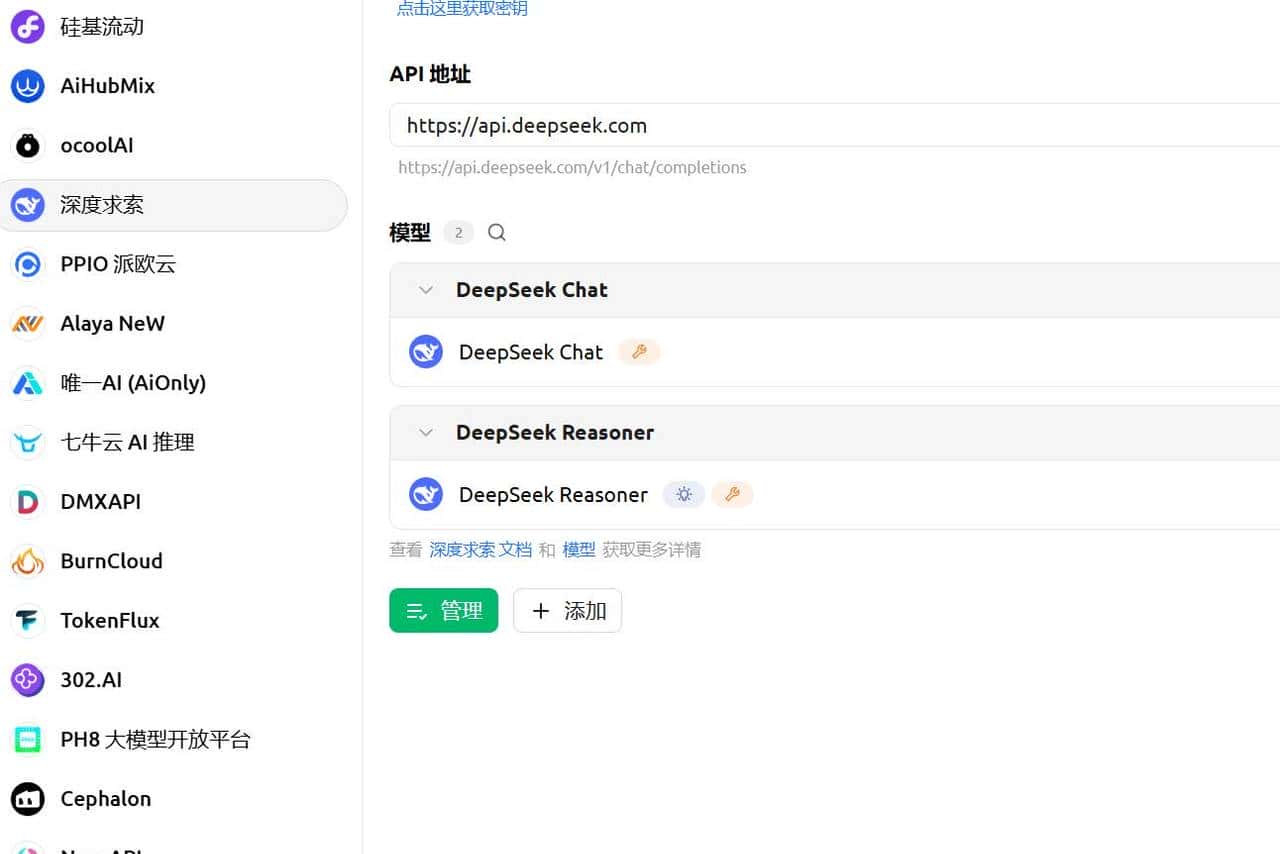
Task: Click the Alaya NeW provider icon
Action: [x=27, y=323]
